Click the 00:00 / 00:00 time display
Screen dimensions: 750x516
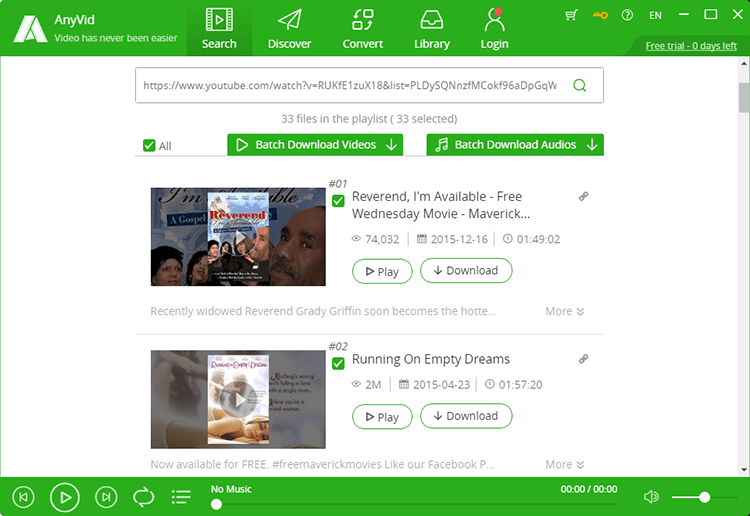coord(589,489)
